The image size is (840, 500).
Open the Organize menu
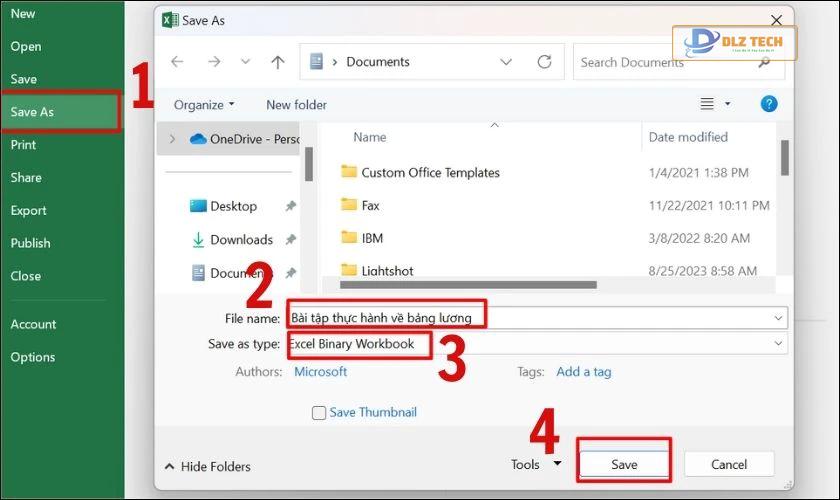point(204,105)
